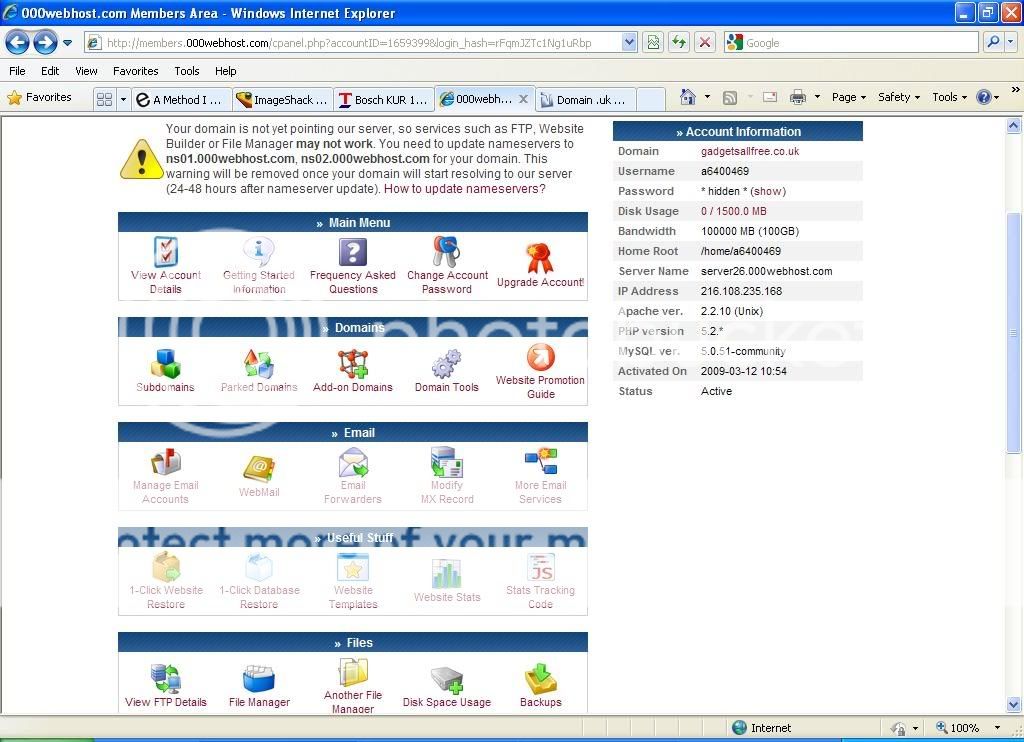Image resolution: width=1024 pixels, height=742 pixels.
Task: Open Frequency Asked Questions icon
Action: pyautogui.click(x=353, y=252)
